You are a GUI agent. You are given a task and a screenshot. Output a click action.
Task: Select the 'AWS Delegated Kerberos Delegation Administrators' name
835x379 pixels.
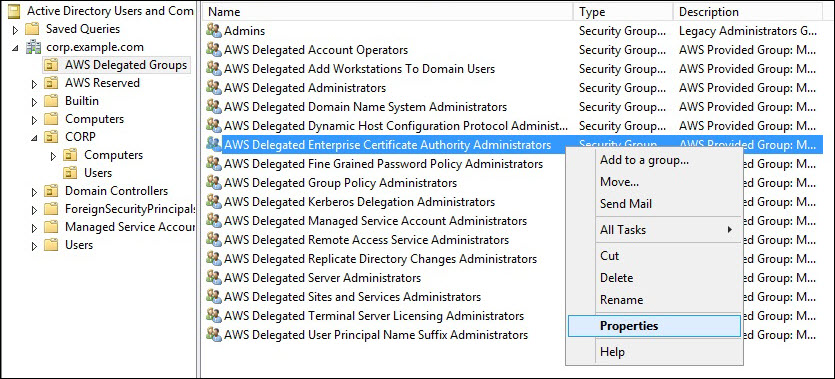359,202
